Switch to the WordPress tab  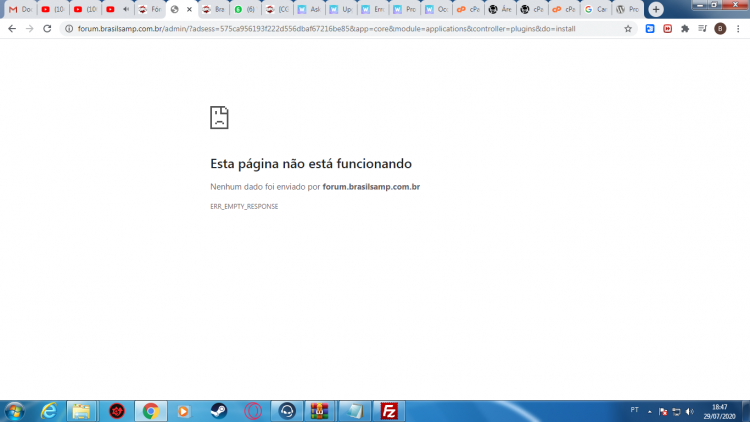[627, 9]
